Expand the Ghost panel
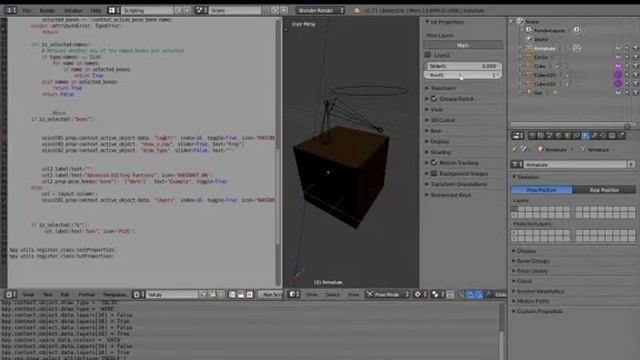This screenshot has width=640, height=360. pyautogui.click(x=524, y=281)
